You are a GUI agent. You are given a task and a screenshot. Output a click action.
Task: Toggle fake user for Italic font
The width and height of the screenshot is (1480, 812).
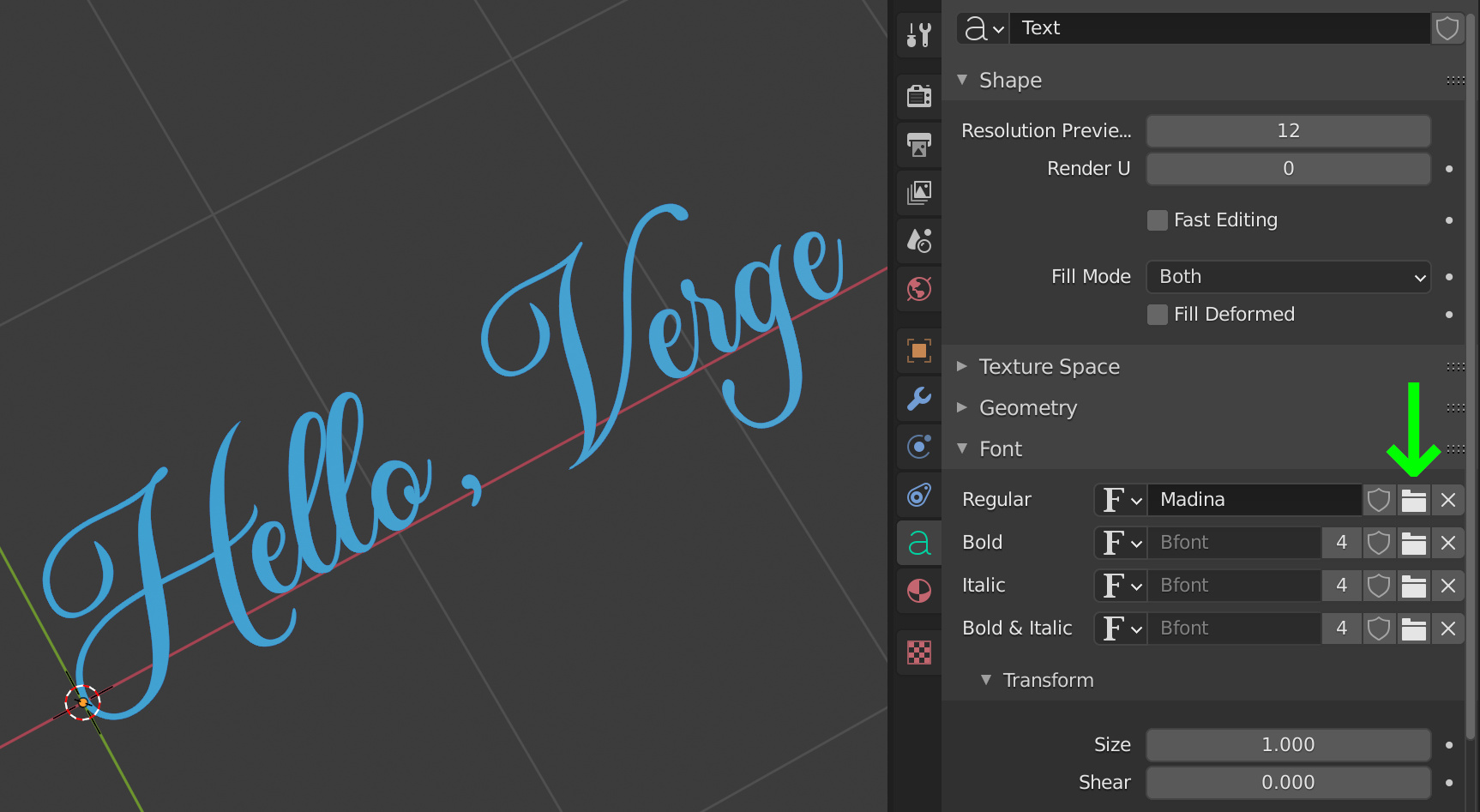pos(1379,586)
